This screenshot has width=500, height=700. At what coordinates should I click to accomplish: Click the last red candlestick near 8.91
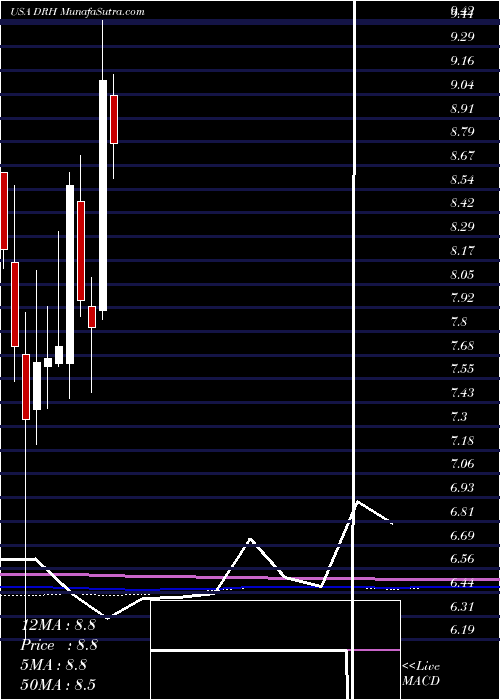click(x=114, y=119)
